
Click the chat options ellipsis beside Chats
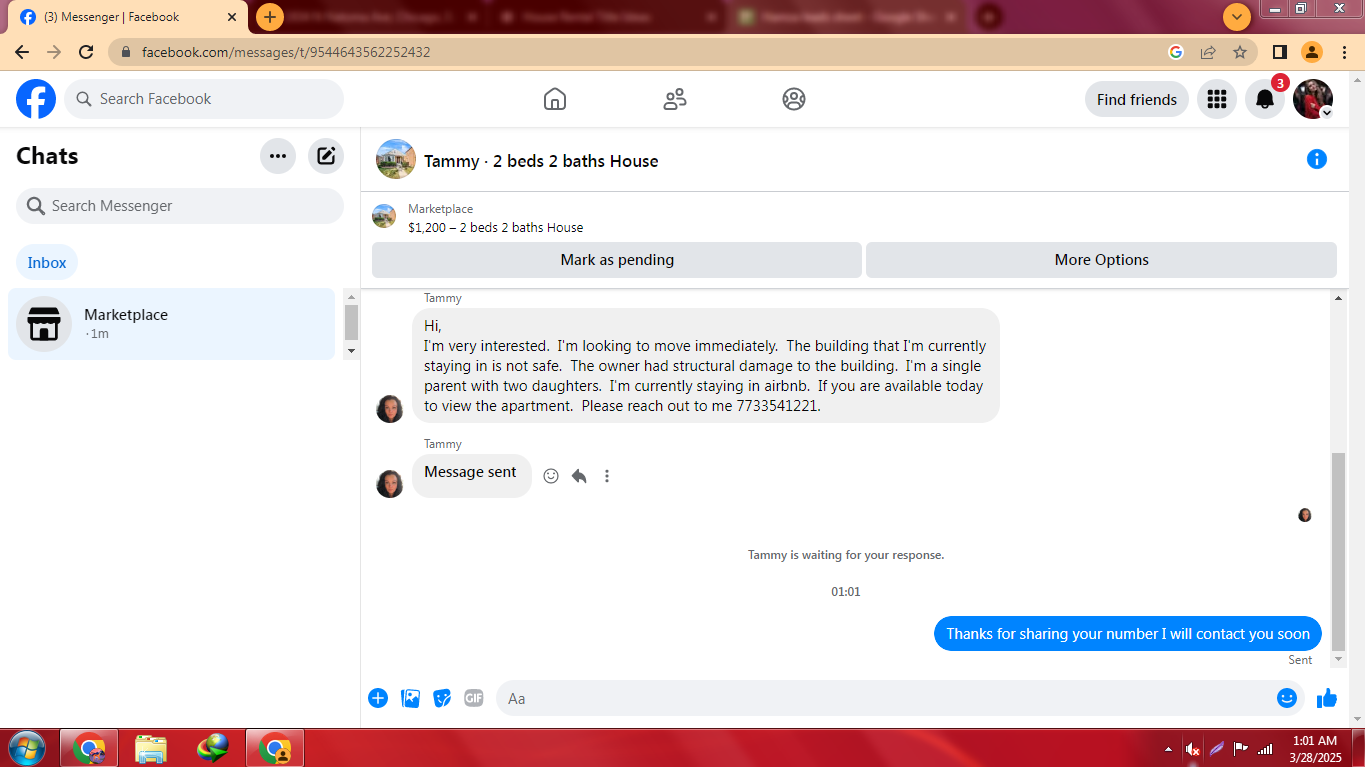click(278, 156)
